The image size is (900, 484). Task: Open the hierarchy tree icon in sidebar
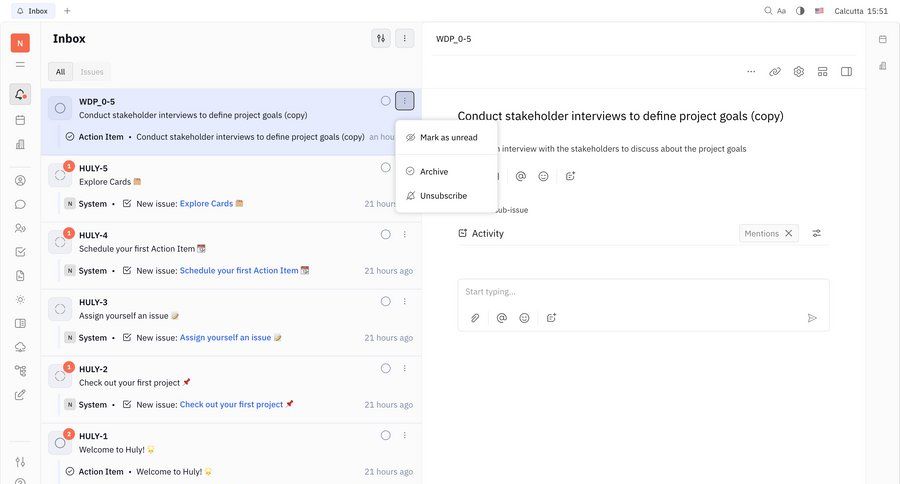click(20, 371)
